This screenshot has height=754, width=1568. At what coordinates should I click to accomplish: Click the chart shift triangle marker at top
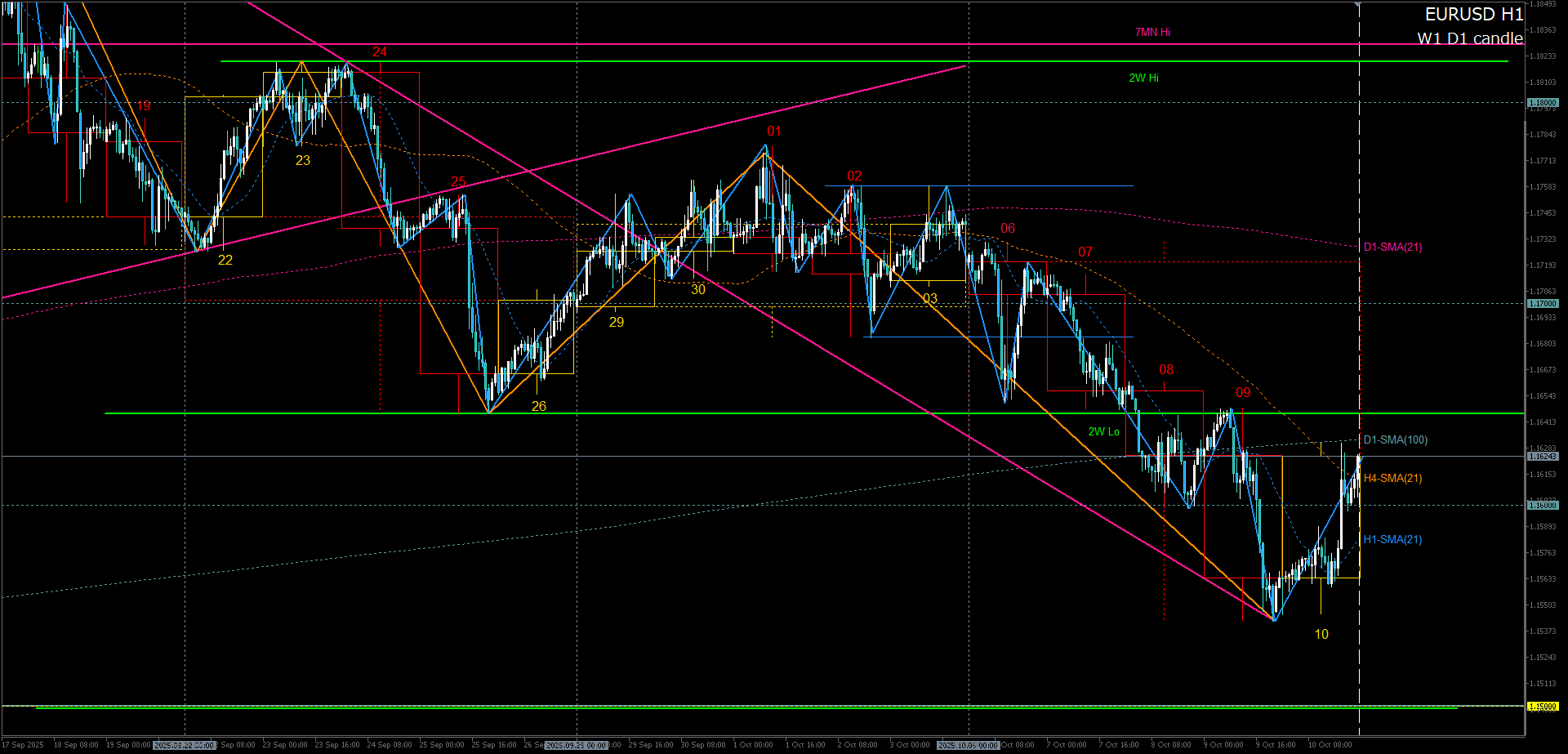1357,5
